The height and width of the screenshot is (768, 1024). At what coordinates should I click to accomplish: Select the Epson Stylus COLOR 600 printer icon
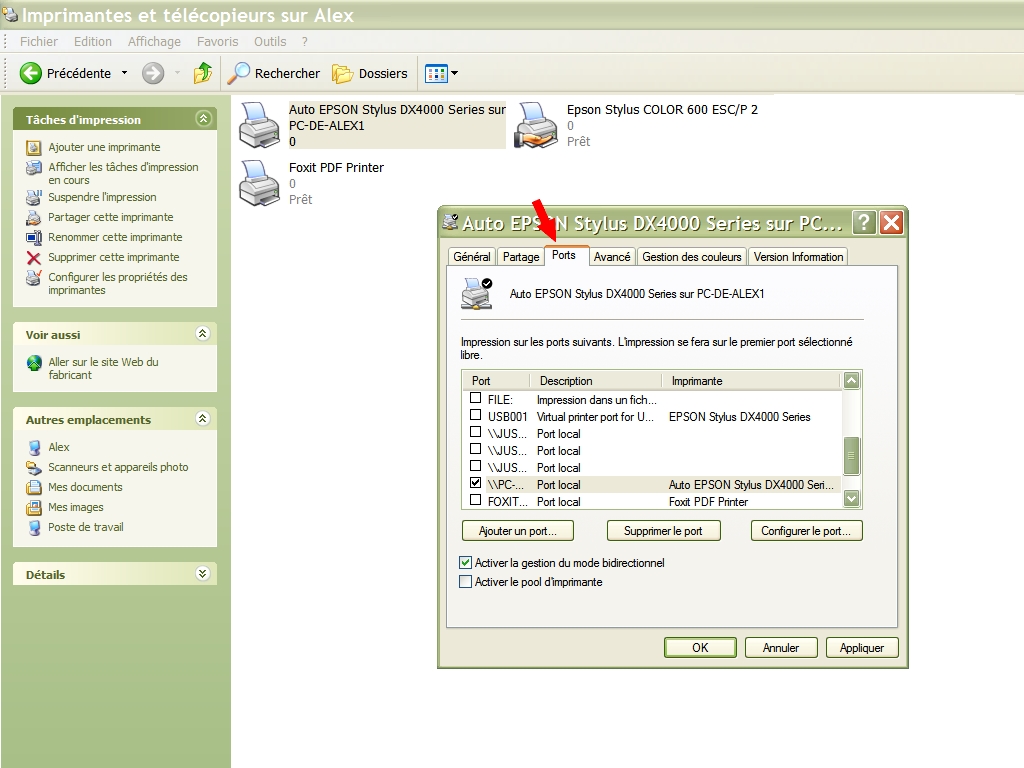536,124
